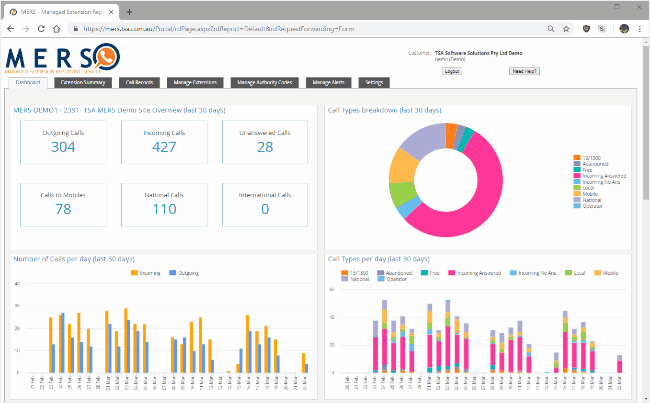Viewport: 650px width, 403px height.
Task: Toggle Free in Call Types per day legend
Action: coord(430,273)
